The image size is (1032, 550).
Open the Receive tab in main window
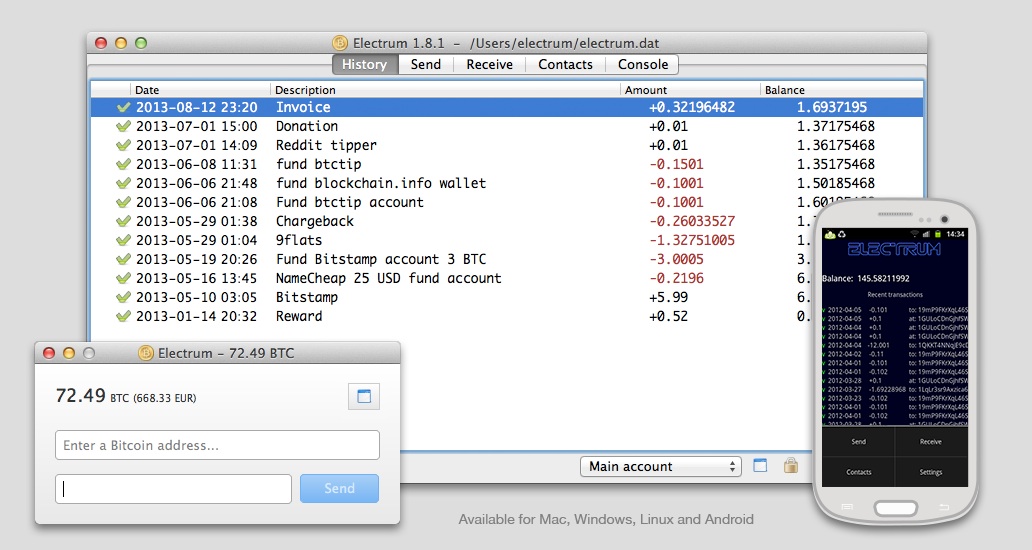point(490,64)
